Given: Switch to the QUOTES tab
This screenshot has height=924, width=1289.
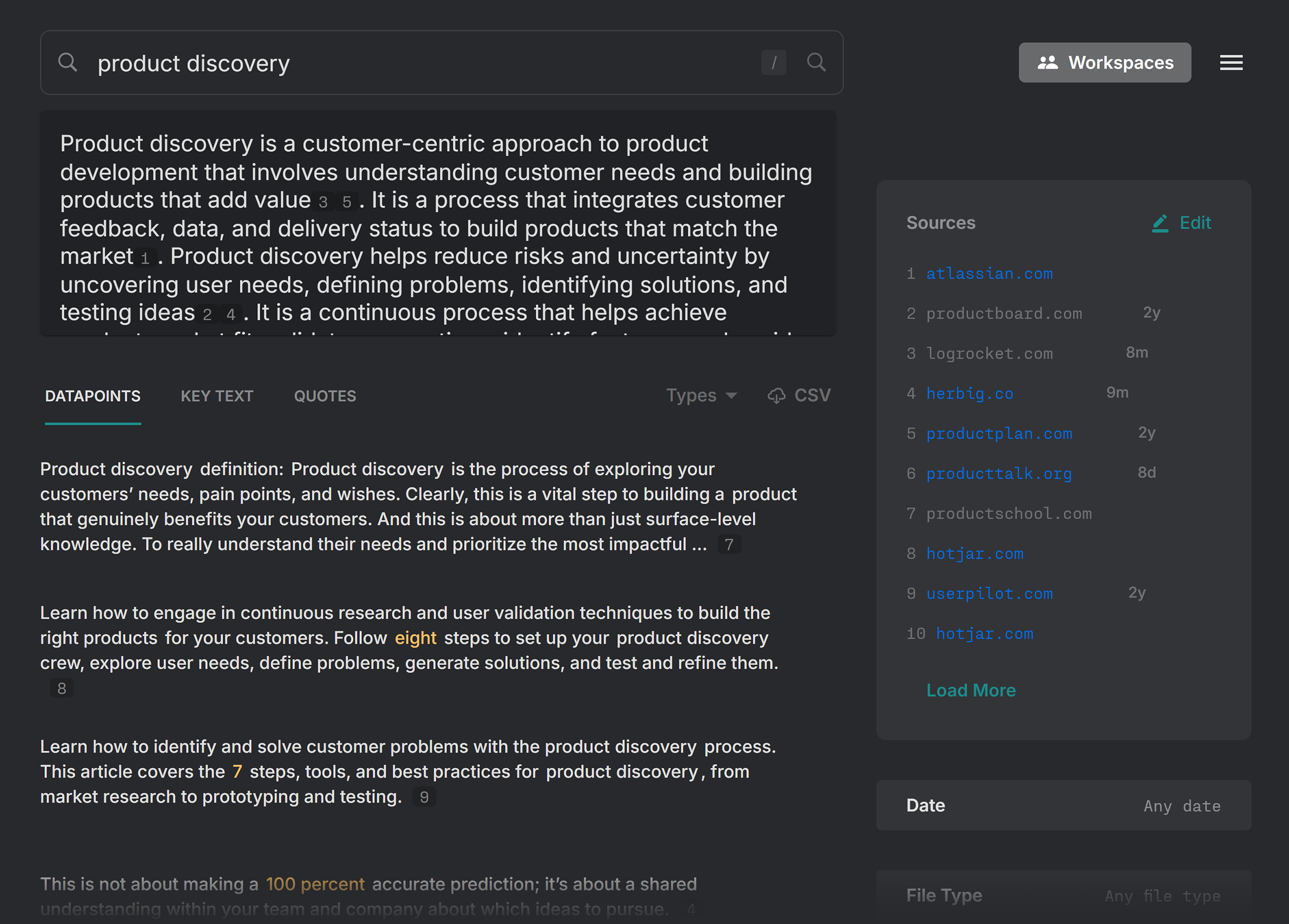Looking at the screenshot, I should click(325, 396).
